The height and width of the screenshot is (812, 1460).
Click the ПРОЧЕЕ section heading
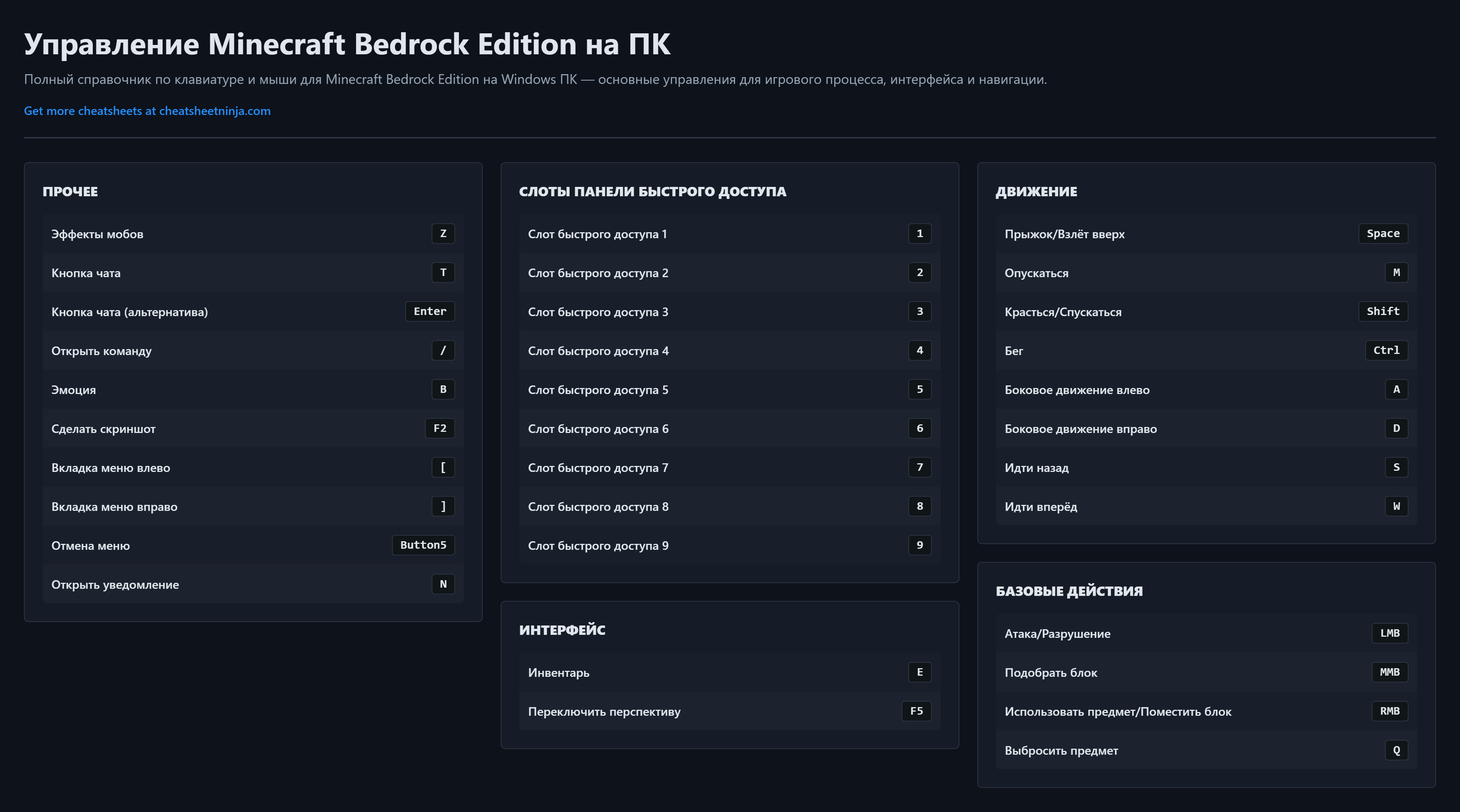tap(70, 191)
